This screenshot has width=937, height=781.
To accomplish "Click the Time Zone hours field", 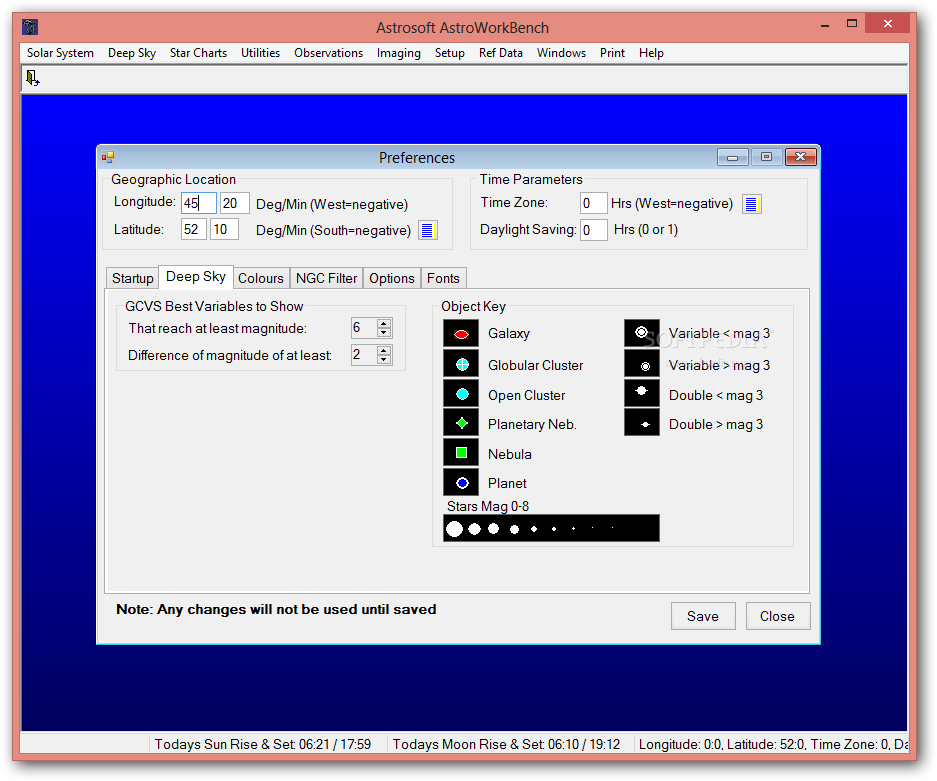I will click(593, 203).
